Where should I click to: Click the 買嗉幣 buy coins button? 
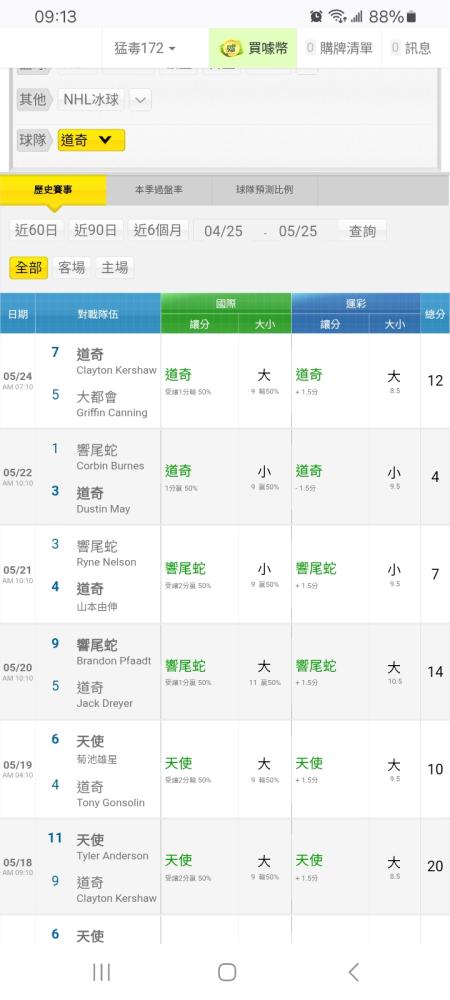[253, 48]
